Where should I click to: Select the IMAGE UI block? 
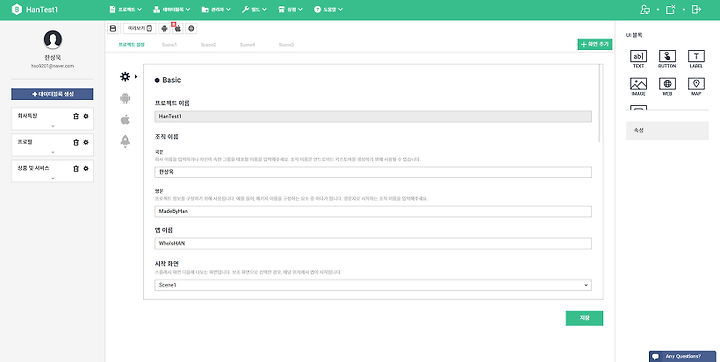[638, 87]
